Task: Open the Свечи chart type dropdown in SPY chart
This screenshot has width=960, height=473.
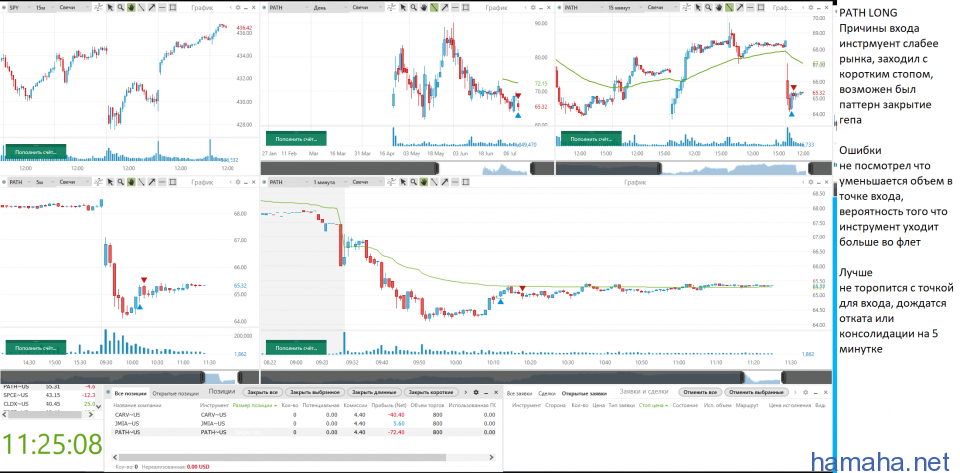Action: 76,8
